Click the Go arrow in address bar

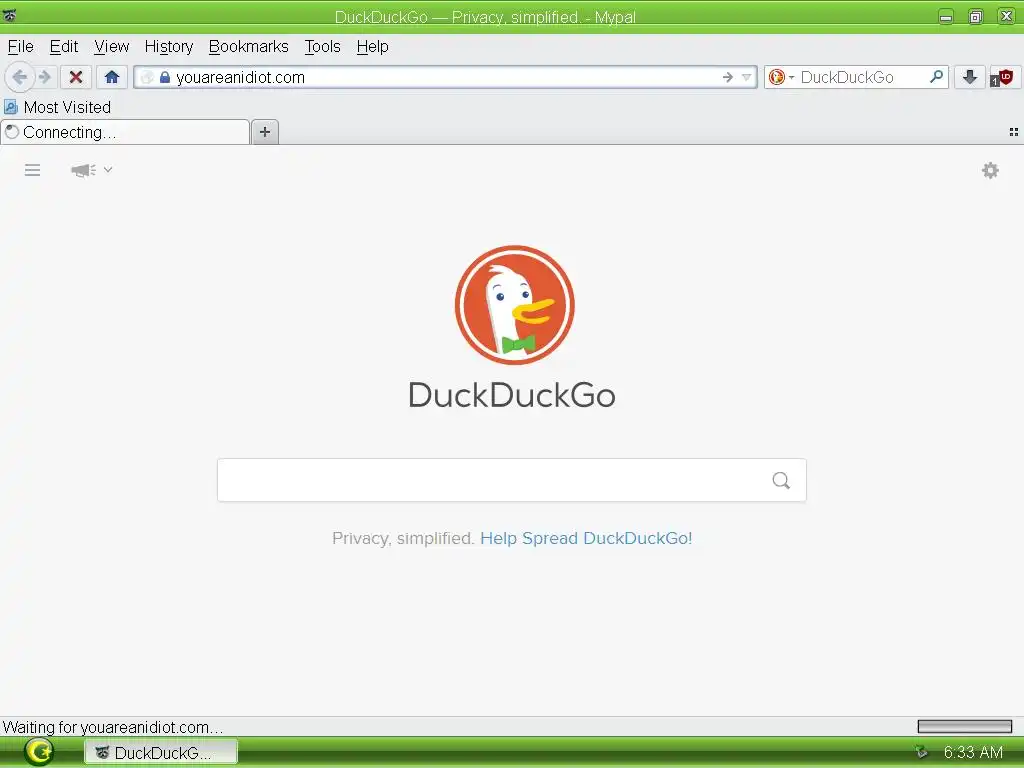click(728, 77)
